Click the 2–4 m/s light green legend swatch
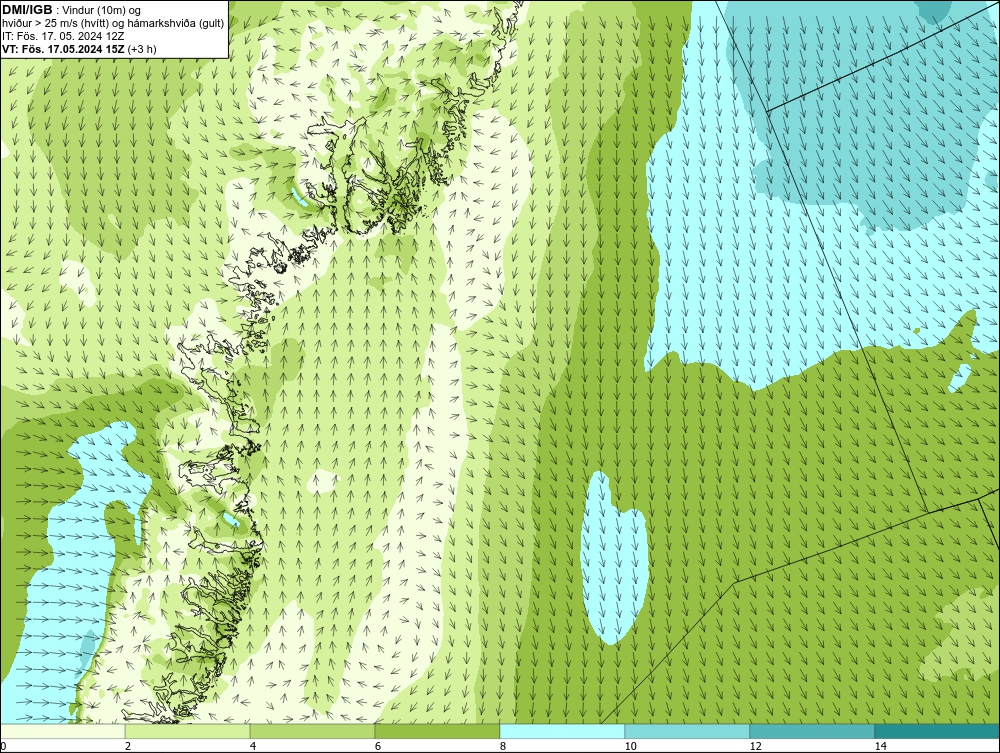The image size is (1000, 753). coord(188,731)
